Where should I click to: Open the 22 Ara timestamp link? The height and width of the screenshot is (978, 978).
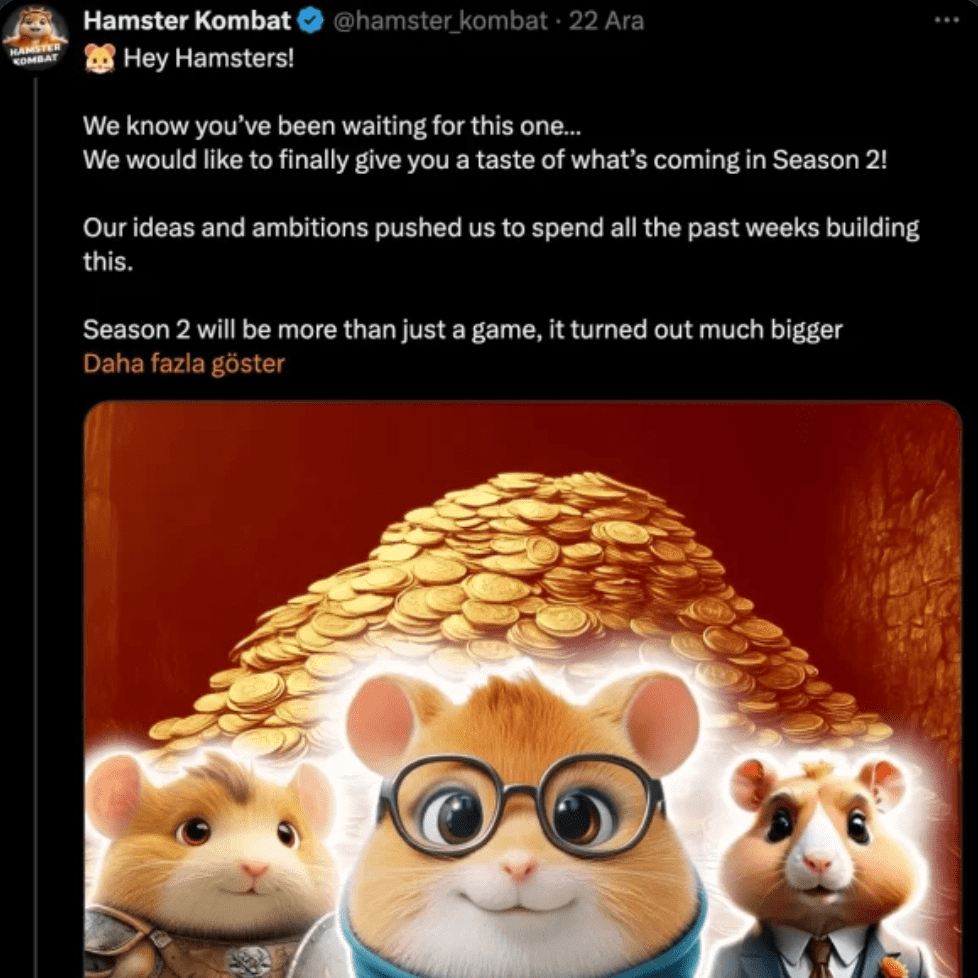(606, 21)
